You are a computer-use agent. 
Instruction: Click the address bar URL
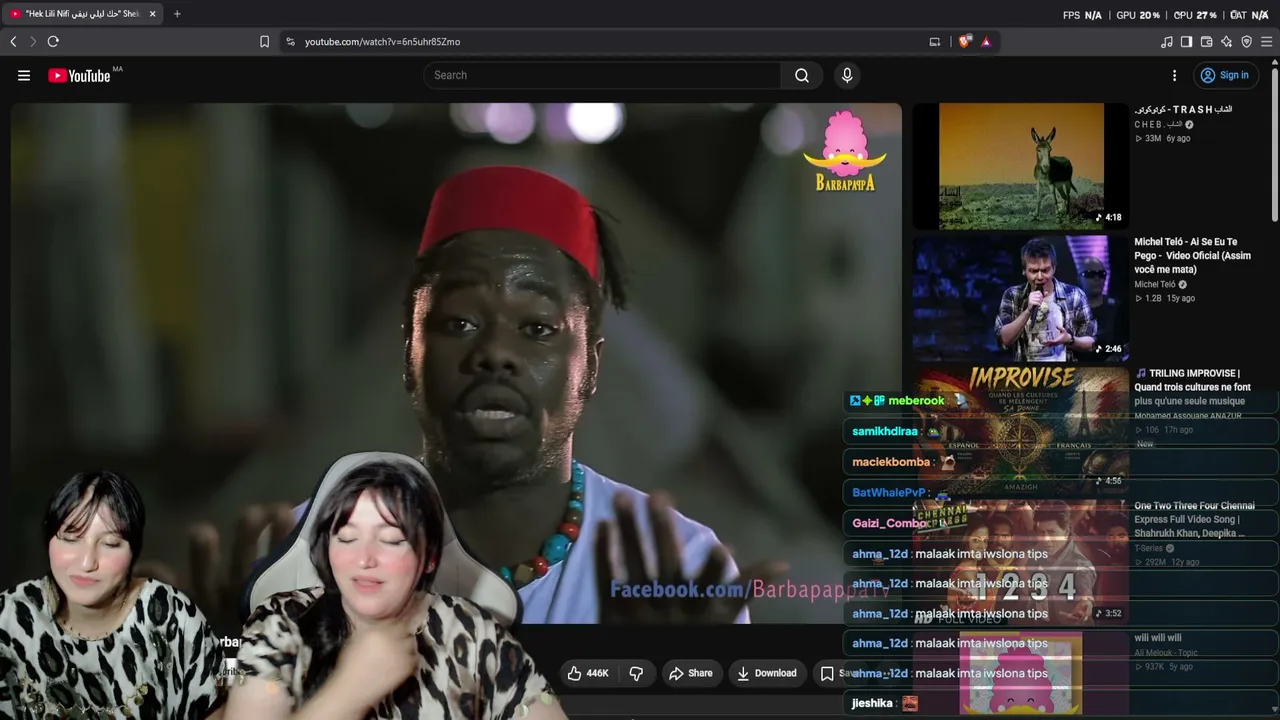click(383, 42)
